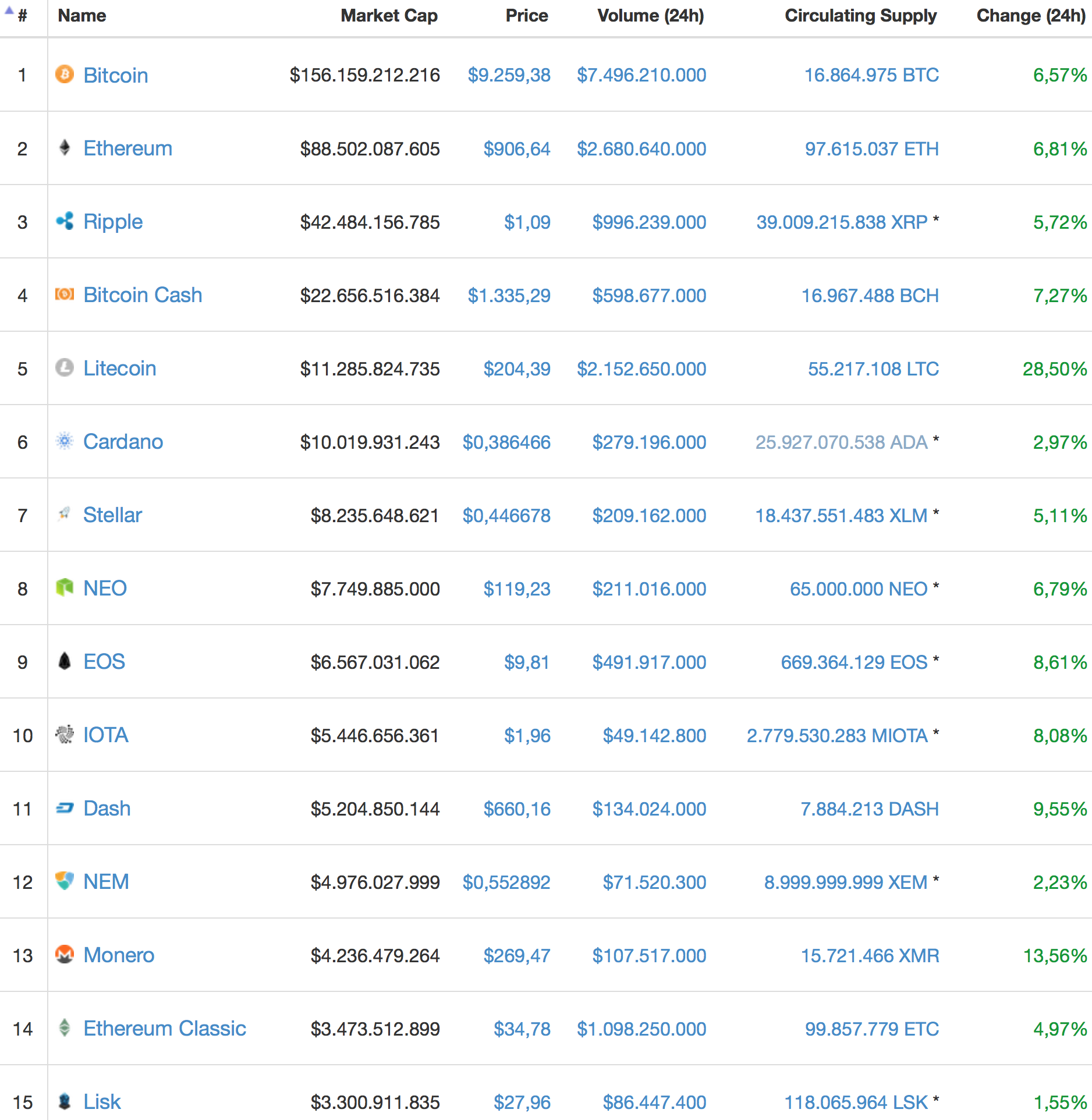Click Litecoin price $204,39
This screenshot has width=1092, height=1120.
tap(517, 370)
